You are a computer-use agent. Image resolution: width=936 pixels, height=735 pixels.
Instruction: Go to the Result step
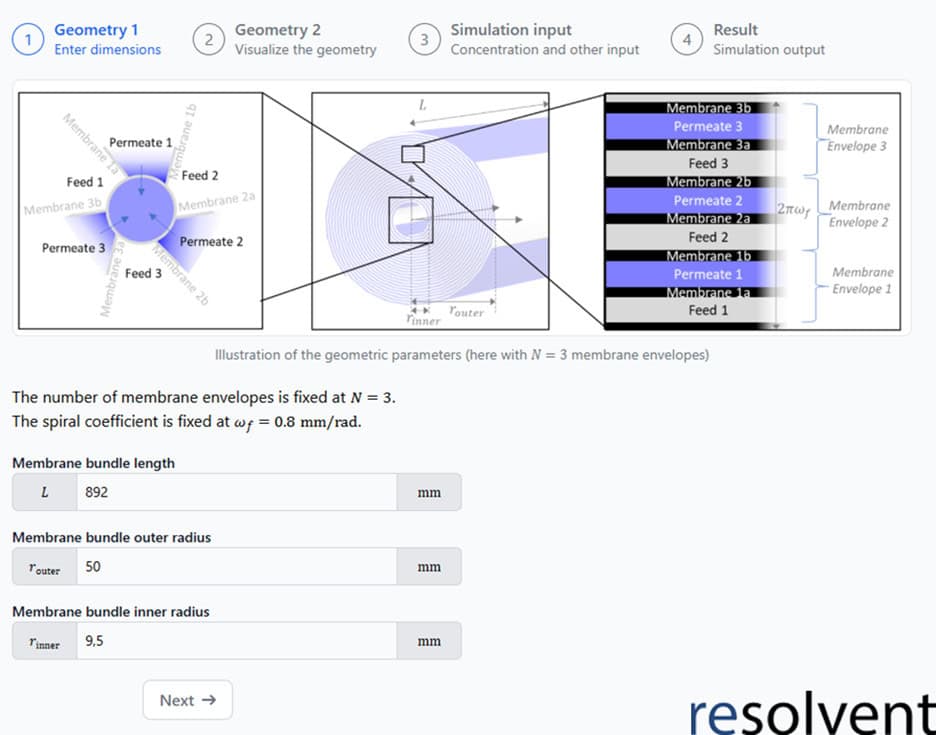coord(735,31)
